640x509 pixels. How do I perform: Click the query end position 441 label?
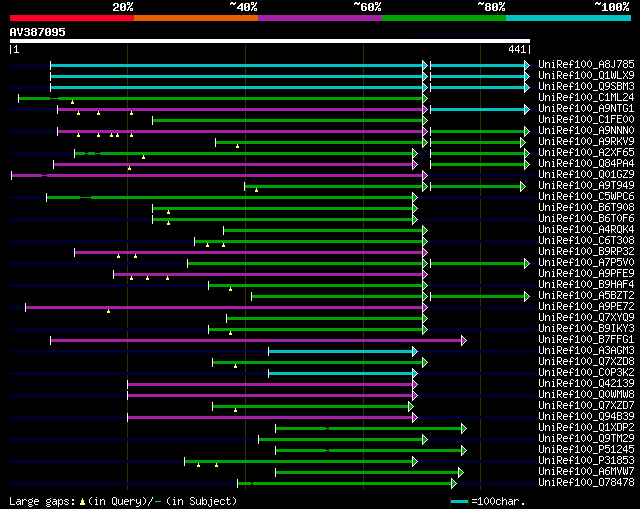point(517,49)
